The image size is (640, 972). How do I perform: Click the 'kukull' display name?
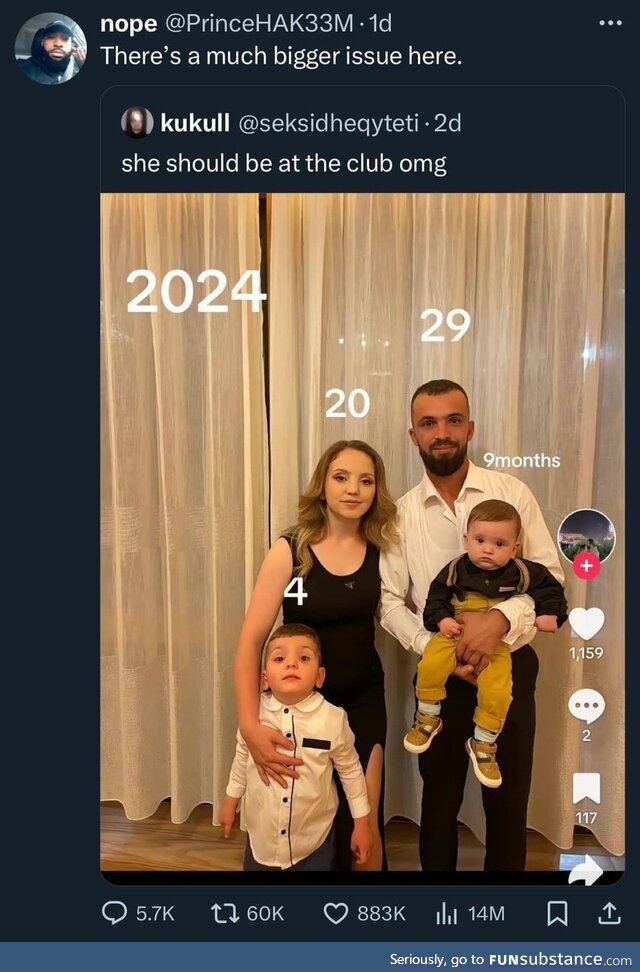tap(195, 123)
